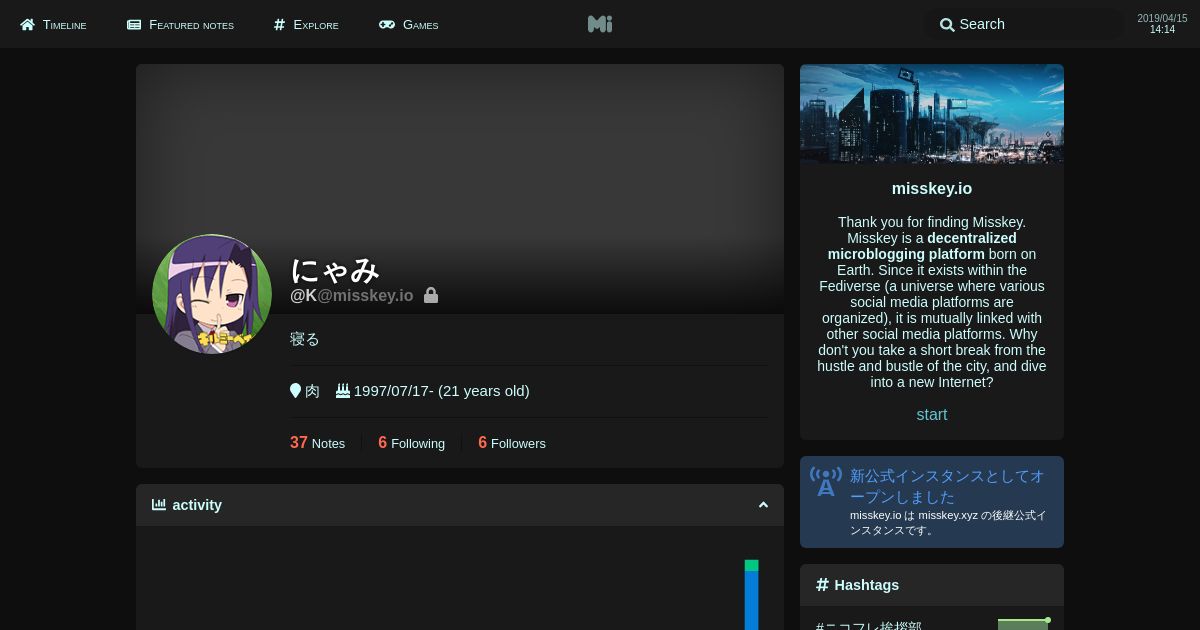Image resolution: width=1200 pixels, height=630 pixels.
Task: Click the misskey.io instance title
Action: click(932, 189)
